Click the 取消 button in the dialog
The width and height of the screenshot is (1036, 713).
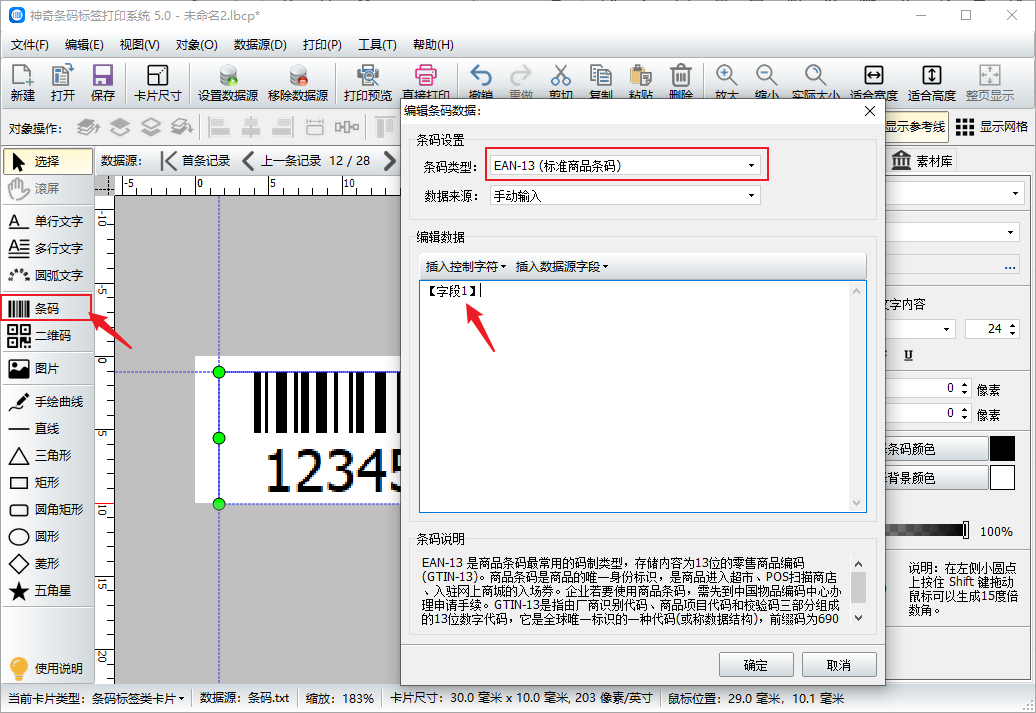(x=839, y=665)
